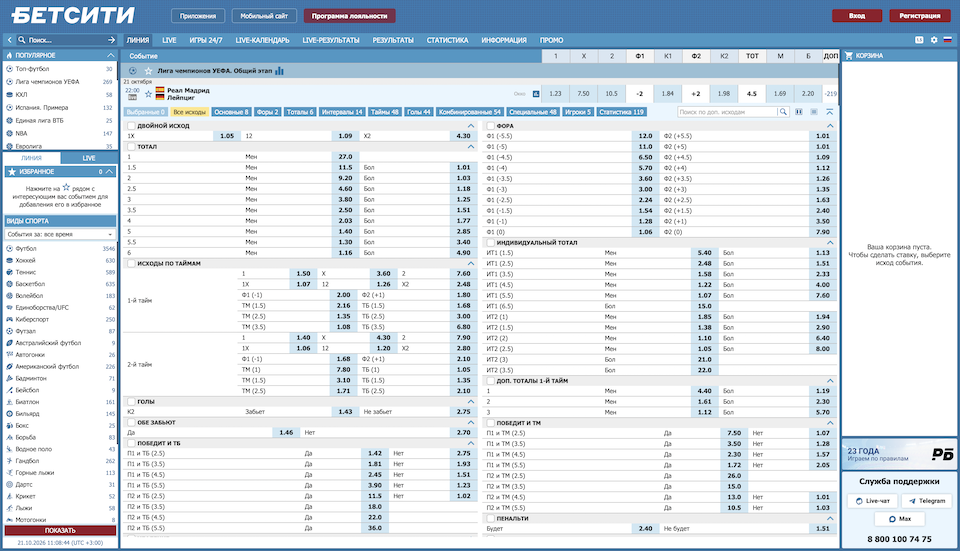Image resolution: width=960 pixels, height=551 pixels.
Task: Collapse the Двойной исход market
Action: point(471,126)
